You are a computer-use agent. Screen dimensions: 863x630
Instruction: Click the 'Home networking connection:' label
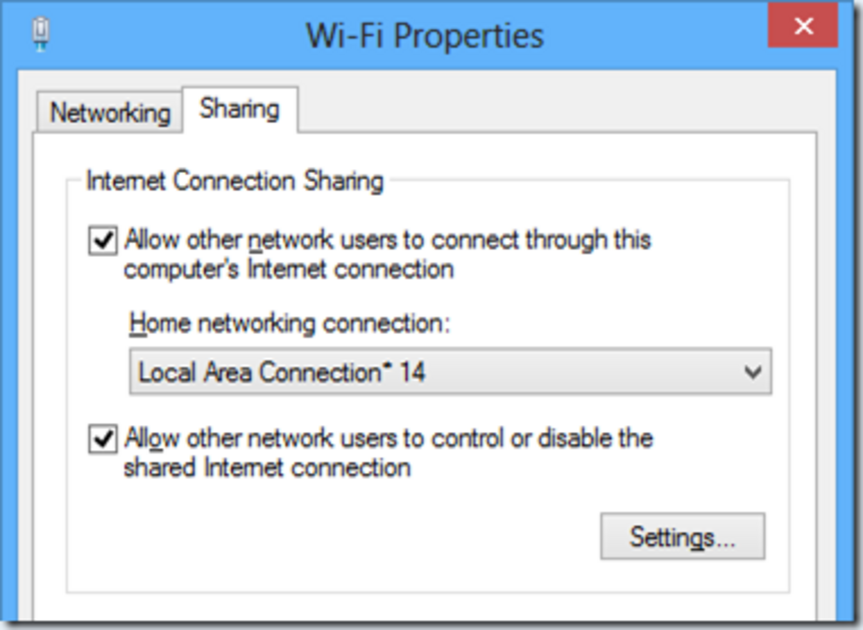290,323
